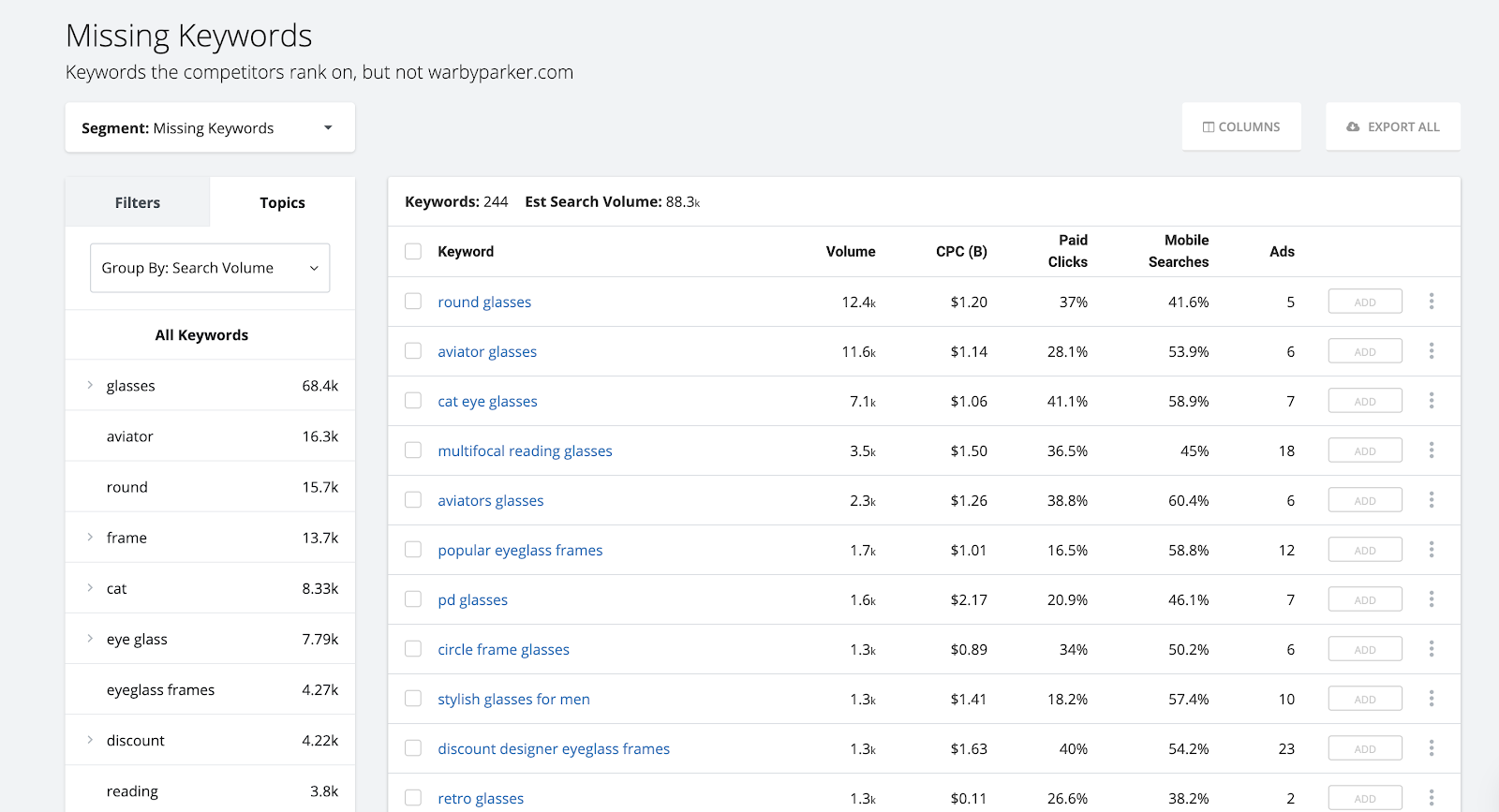Open more options for circle frame glasses row
This screenshot has width=1499, height=812.
tap(1432, 649)
